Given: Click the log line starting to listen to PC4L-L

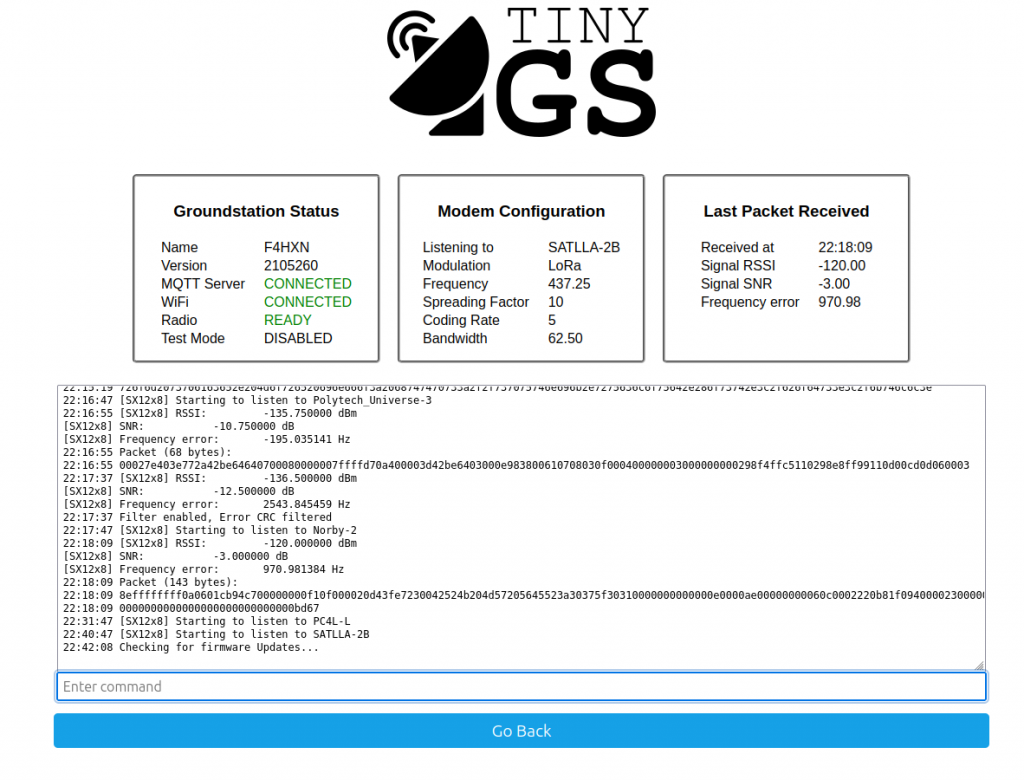Looking at the screenshot, I should pos(206,621).
